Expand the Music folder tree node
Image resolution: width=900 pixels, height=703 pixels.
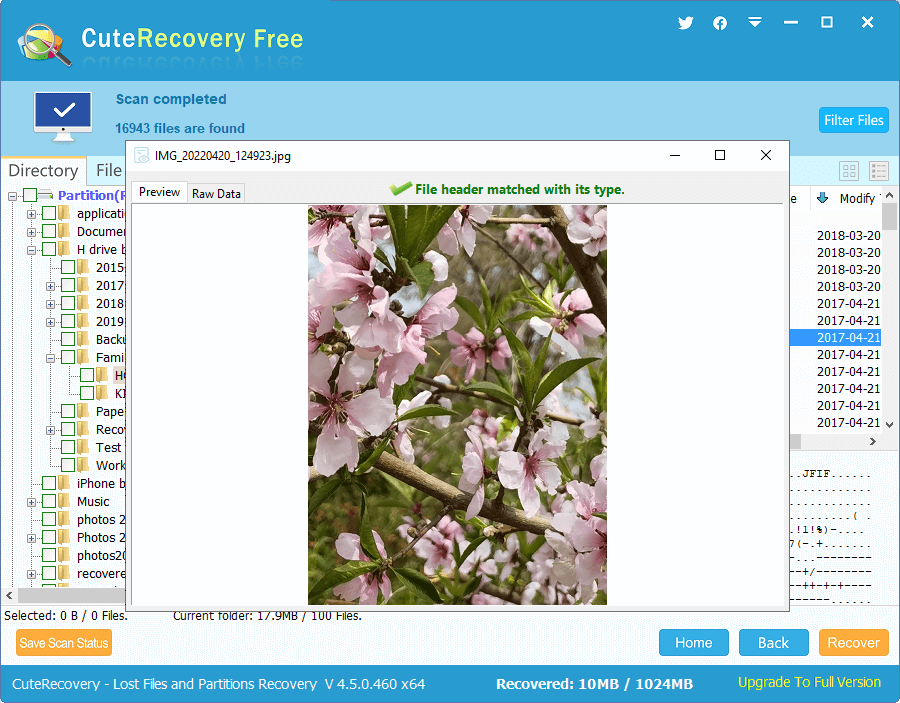[x=32, y=502]
